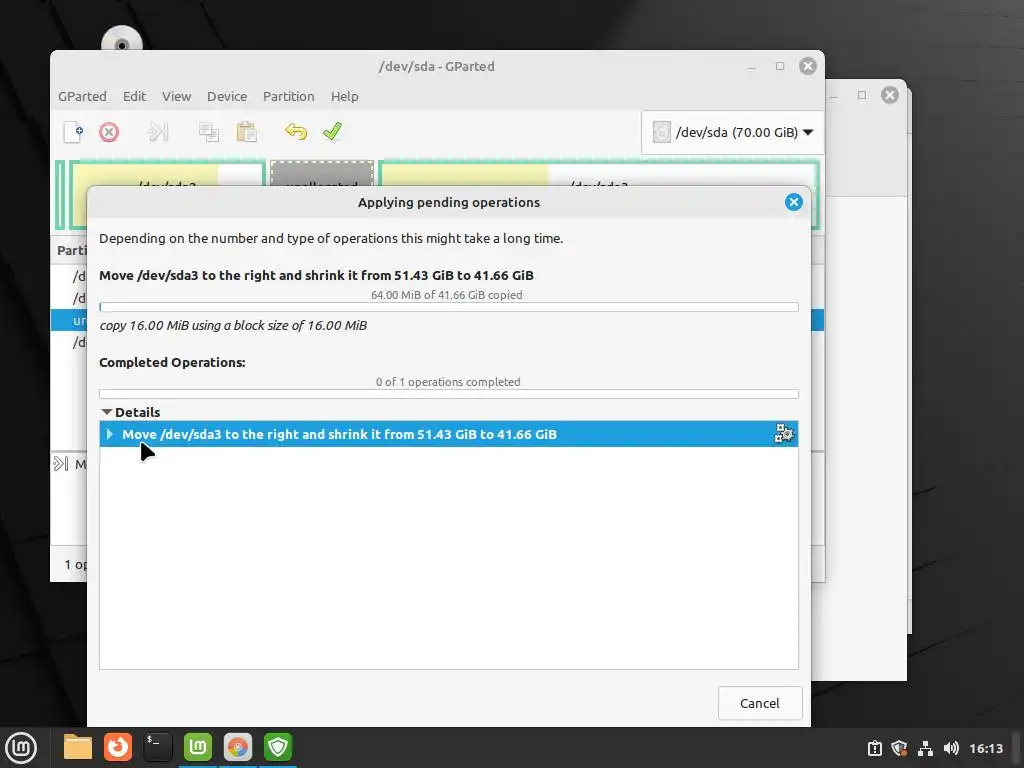
Task: Click the '64.00 MiB of 41.66 GiB copied' text
Action: [x=447, y=295]
